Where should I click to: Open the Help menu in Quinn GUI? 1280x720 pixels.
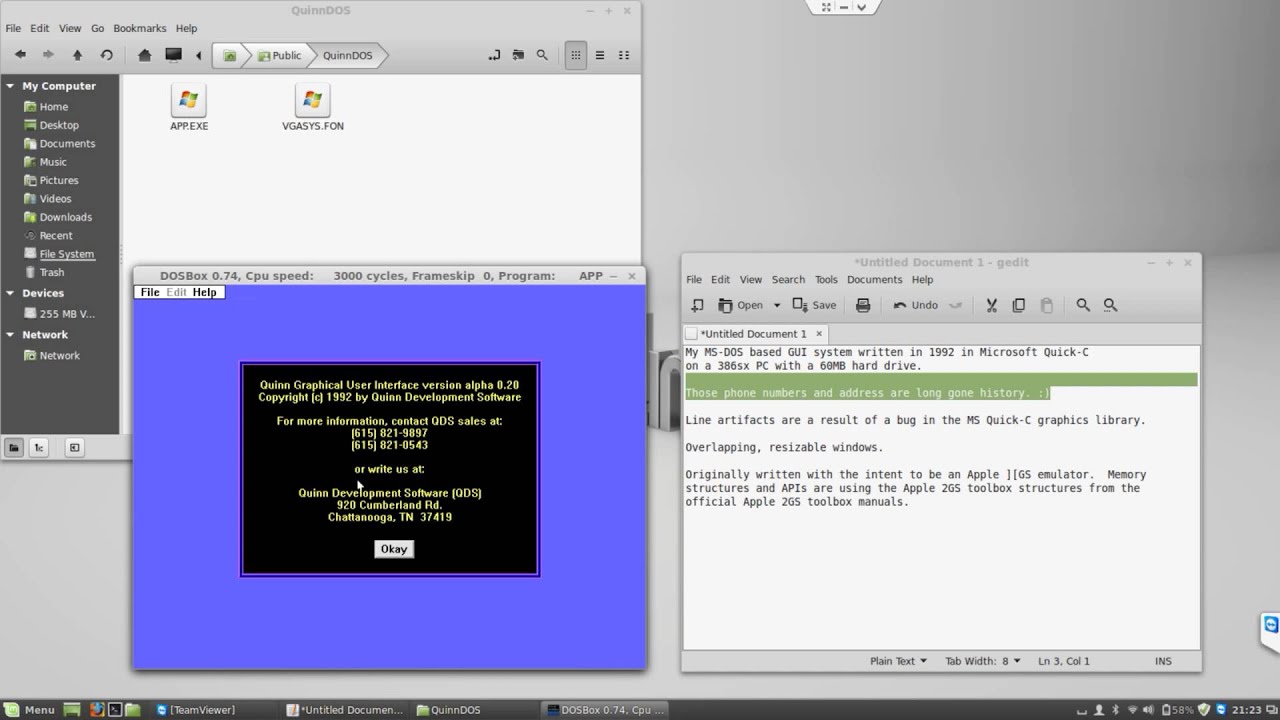point(205,292)
